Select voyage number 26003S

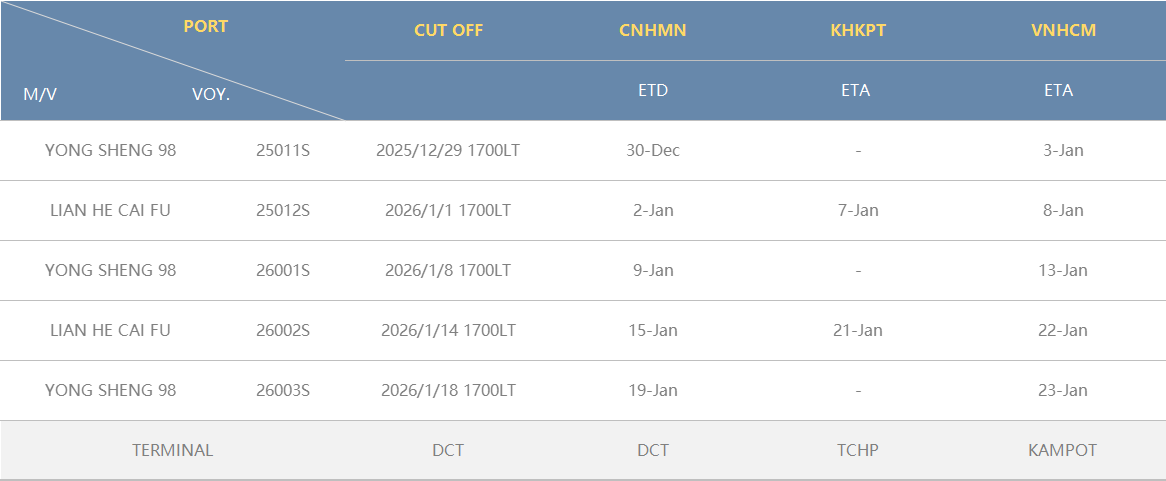coord(283,390)
